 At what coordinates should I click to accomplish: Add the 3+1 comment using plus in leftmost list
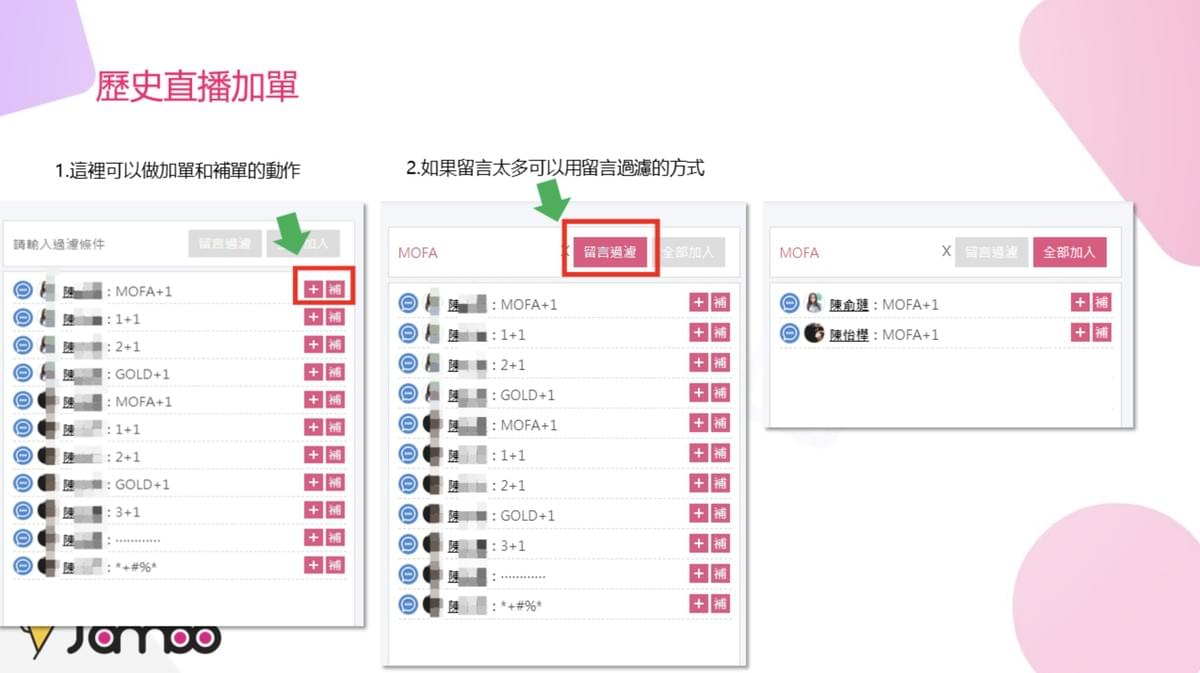click(313, 510)
